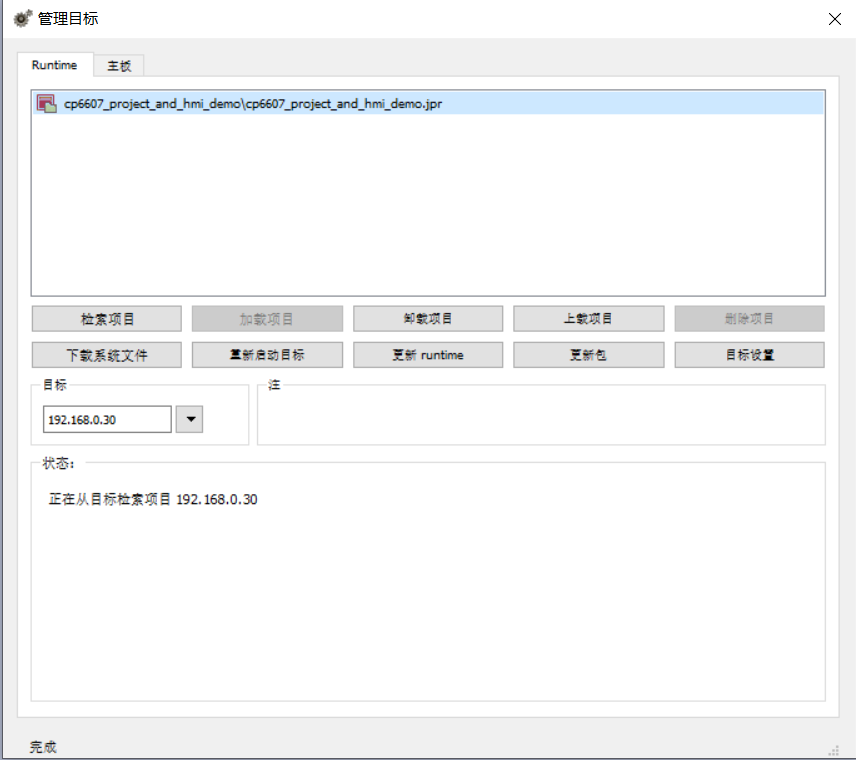
Task: Click the gear icon in the title bar
Action: pyautogui.click(x=22, y=18)
